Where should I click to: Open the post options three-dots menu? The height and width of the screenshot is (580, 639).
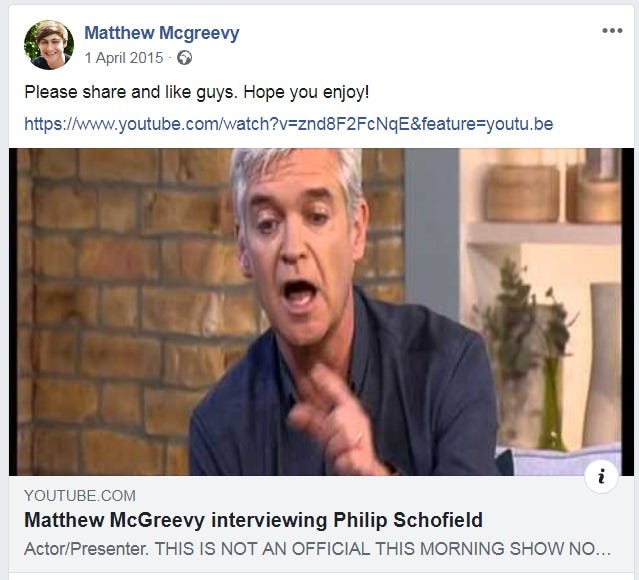click(612, 31)
